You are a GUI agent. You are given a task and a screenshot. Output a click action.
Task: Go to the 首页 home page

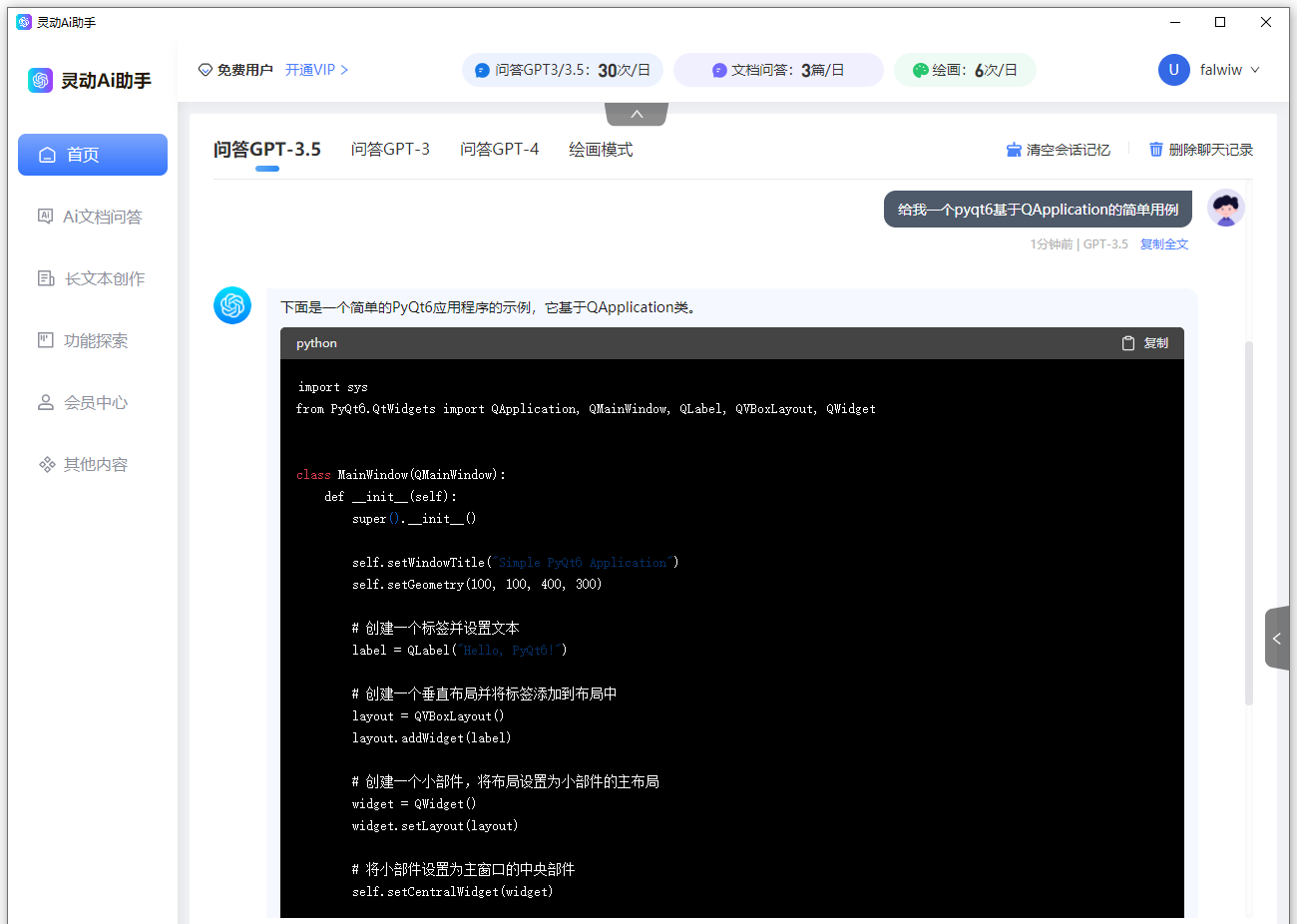tap(93, 155)
